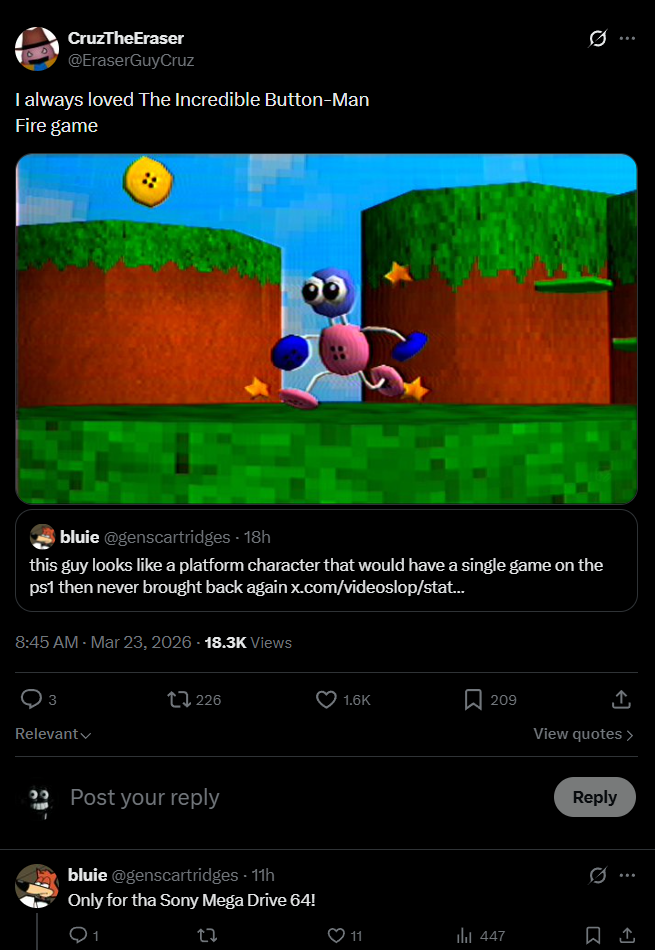Like bluie's reply with 11 likes
The width and height of the screenshot is (655, 950).
click(x=336, y=936)
